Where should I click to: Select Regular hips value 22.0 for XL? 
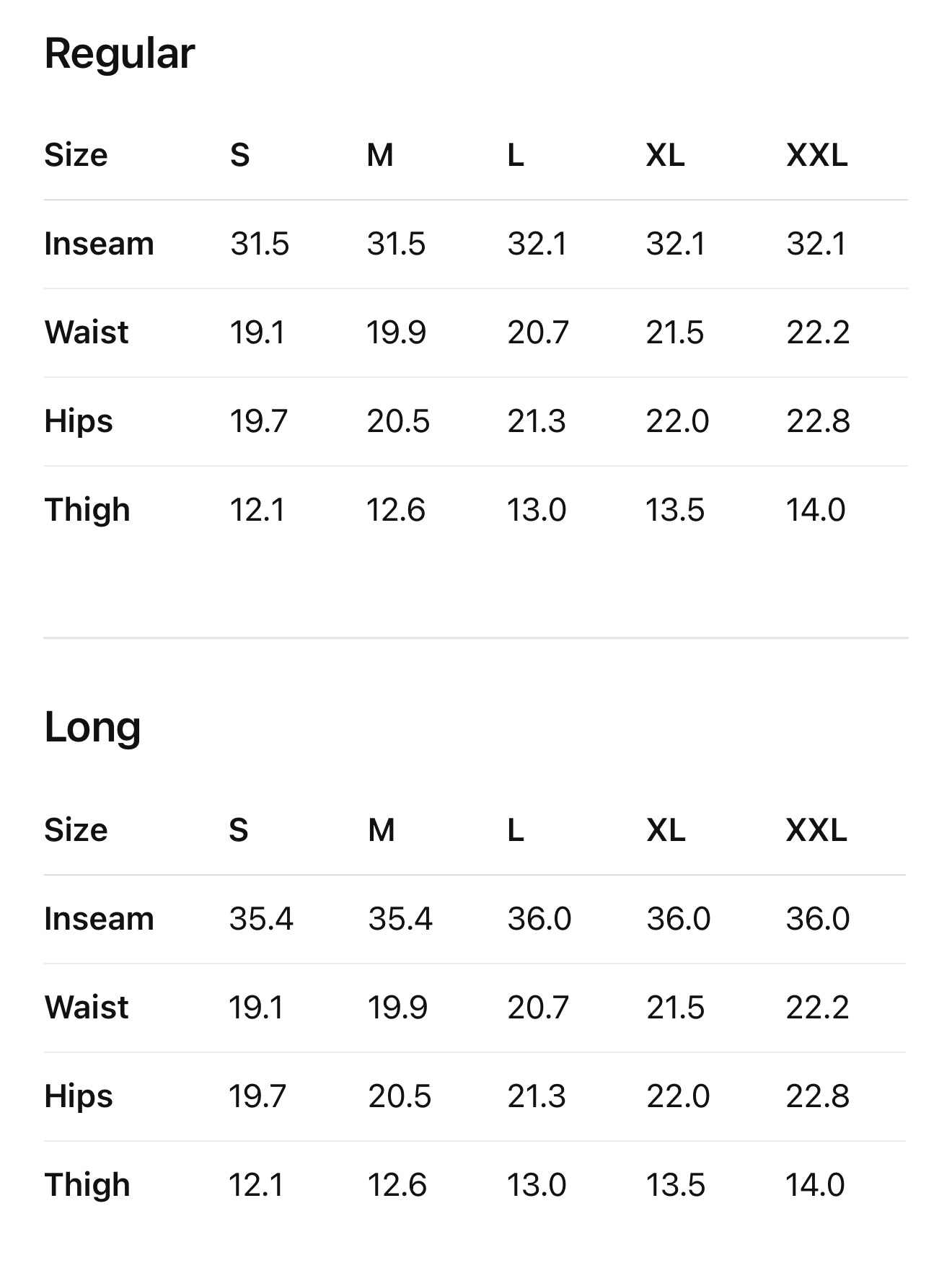[677, 421]
